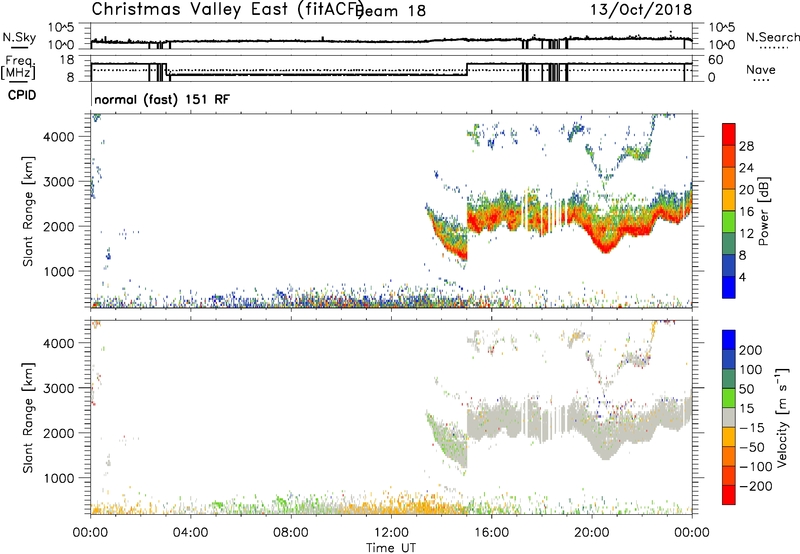Viewport: 800px width, 554px height.
Task: Click the 'Nave' legend label
Action: point(760,69)
